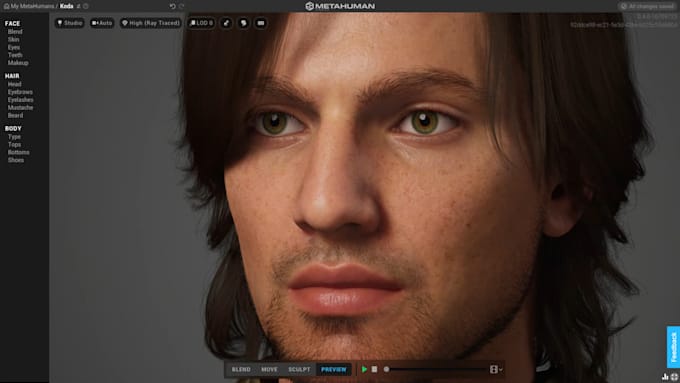Select Head under Hair
The image size is (680, 383).
14,84
